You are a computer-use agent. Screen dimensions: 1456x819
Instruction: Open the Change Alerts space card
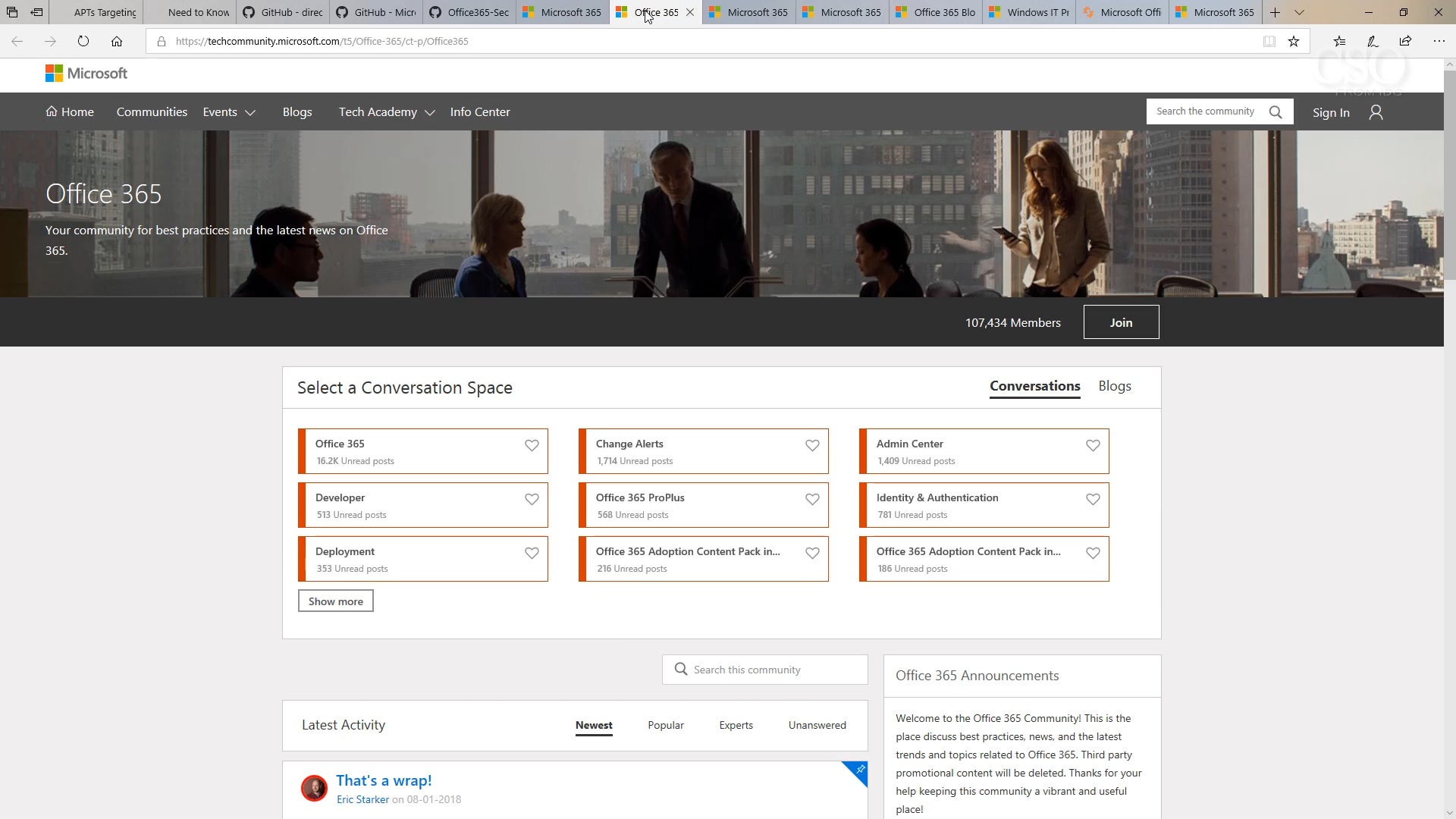click(704, 451)
